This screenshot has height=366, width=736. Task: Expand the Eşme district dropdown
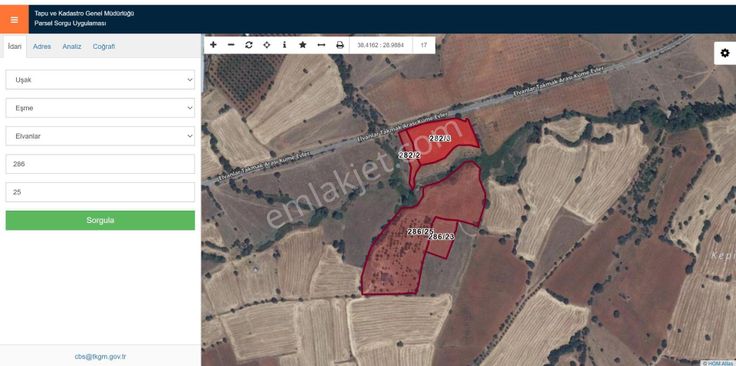tap(100, 108)
